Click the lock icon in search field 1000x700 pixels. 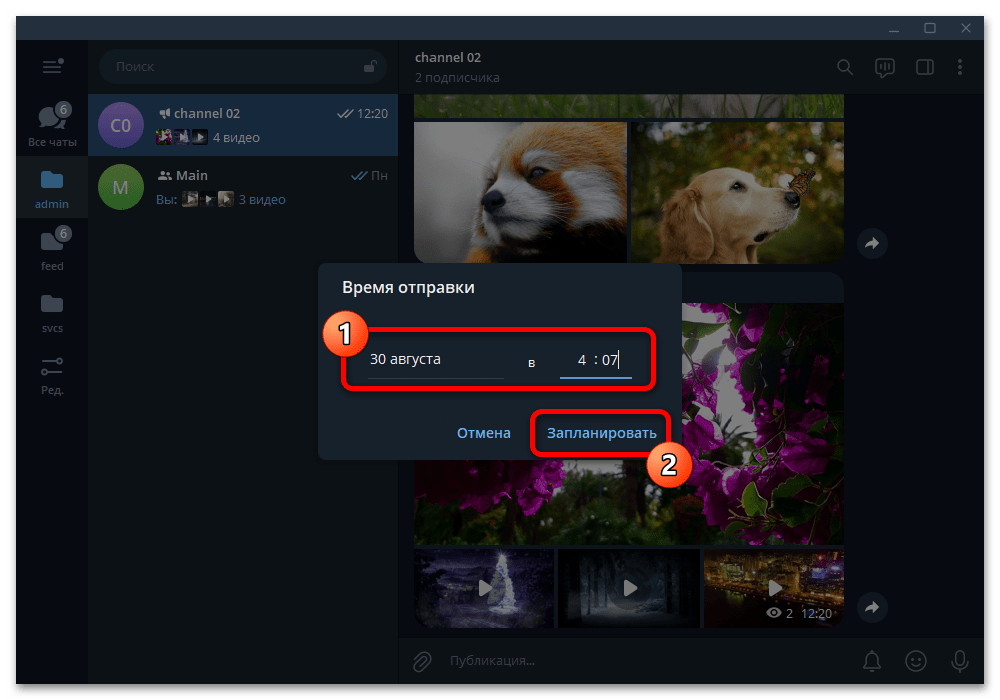370,66
